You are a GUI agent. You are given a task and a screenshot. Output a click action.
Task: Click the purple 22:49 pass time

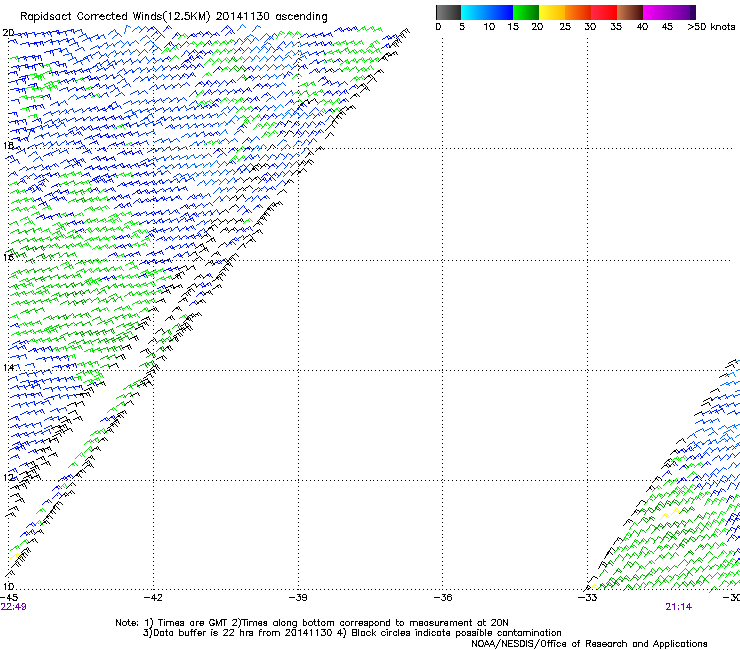coord(14,607)
